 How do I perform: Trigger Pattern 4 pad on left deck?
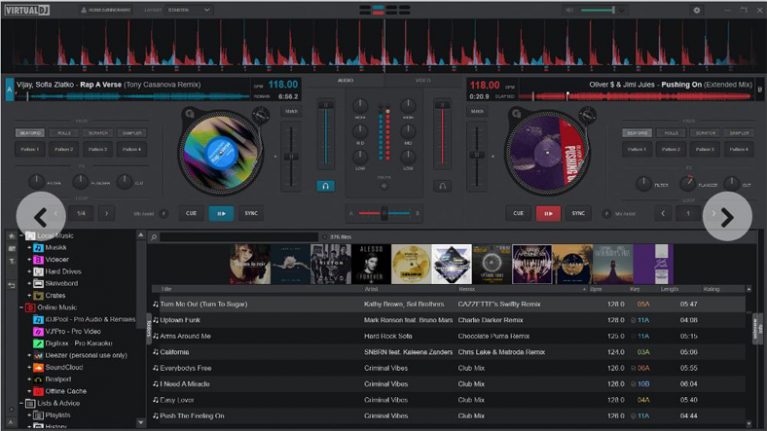point(132,149)
